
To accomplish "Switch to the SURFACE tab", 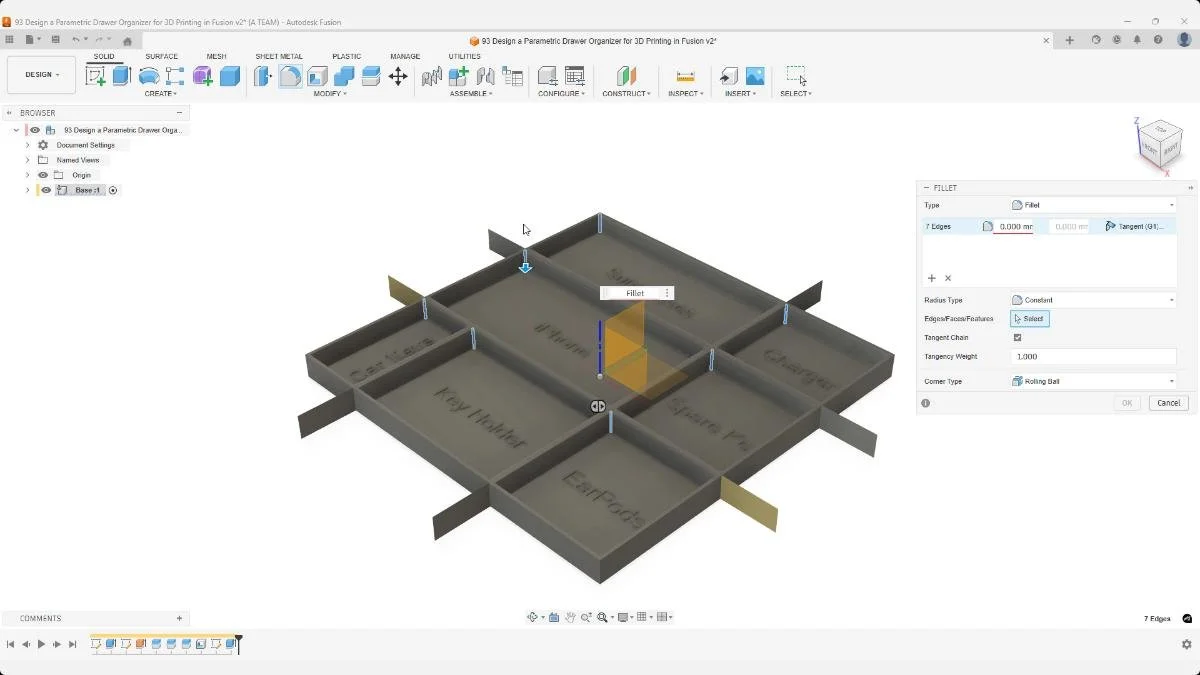I will [x=161, y=56].
